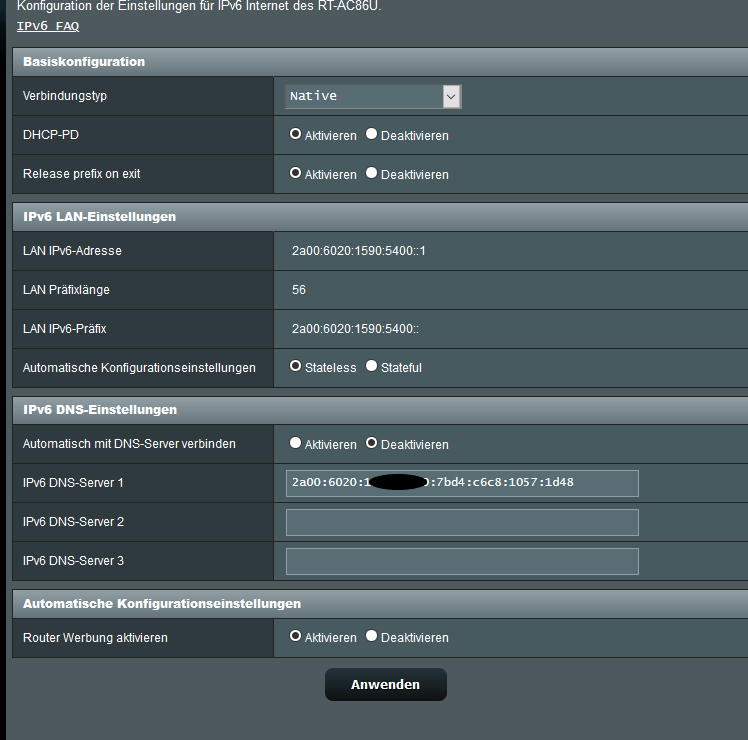This screenshot has width=748, height=740.
Task: Choose Stateless automatic configuration
Action: 296,367
